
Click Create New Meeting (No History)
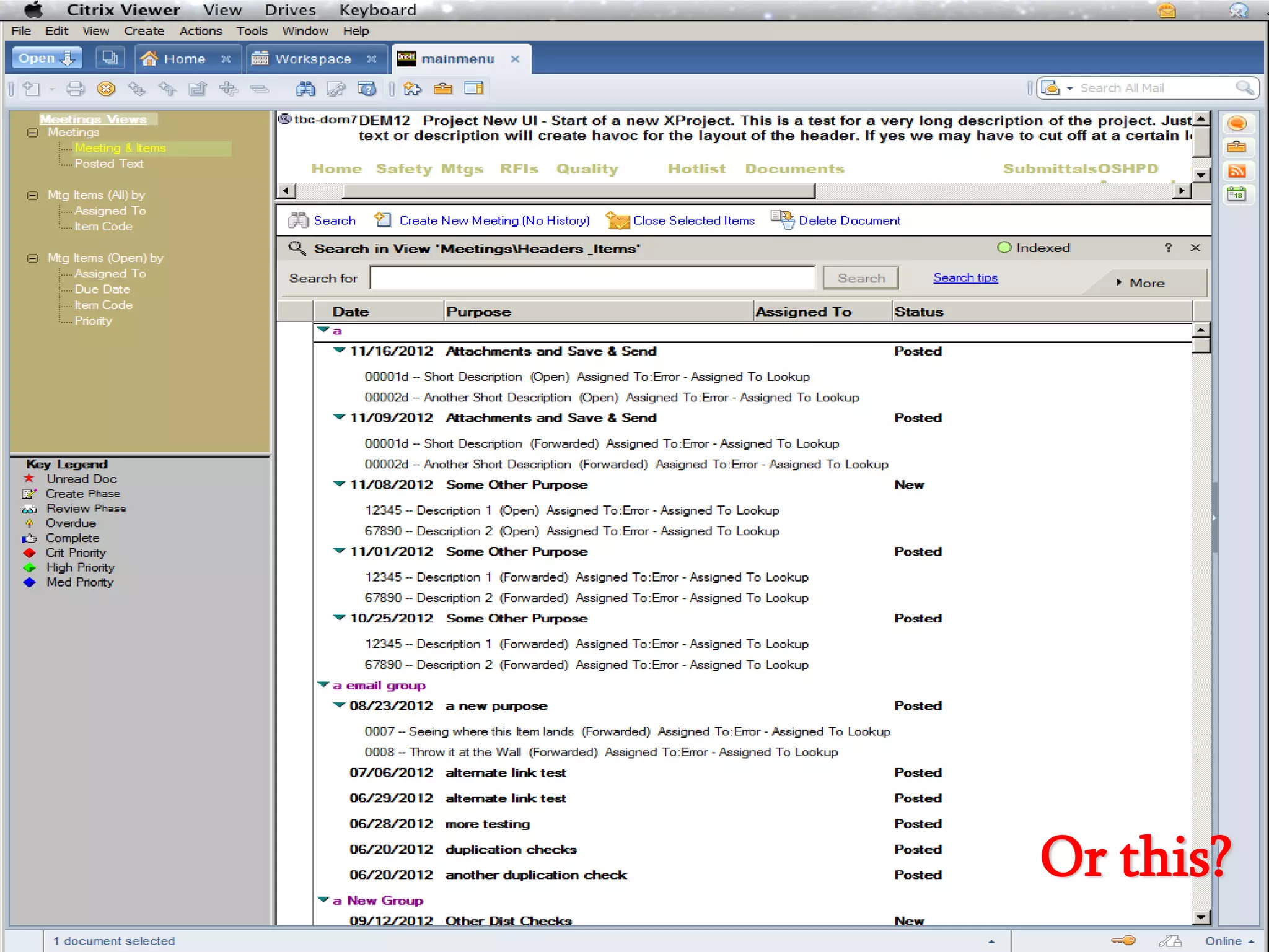coord(494,221)
